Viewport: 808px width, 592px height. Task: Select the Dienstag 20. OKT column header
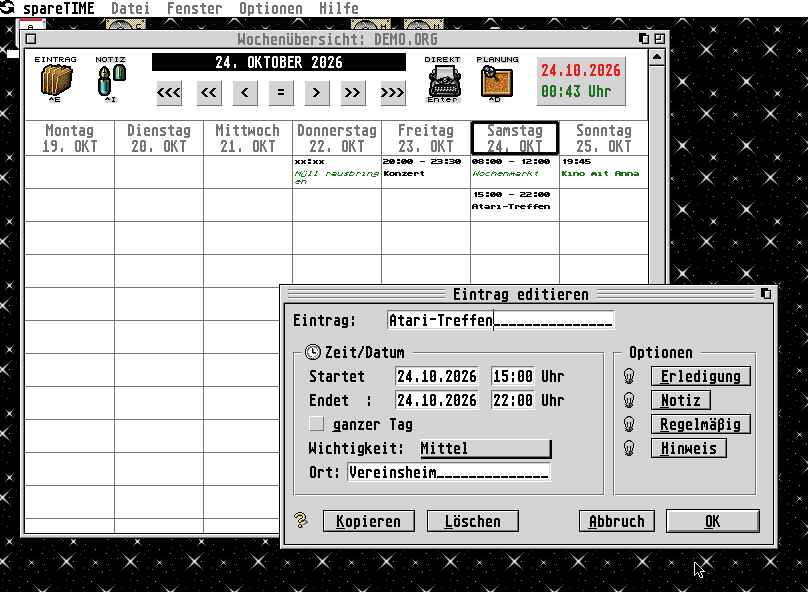(159, 138)
